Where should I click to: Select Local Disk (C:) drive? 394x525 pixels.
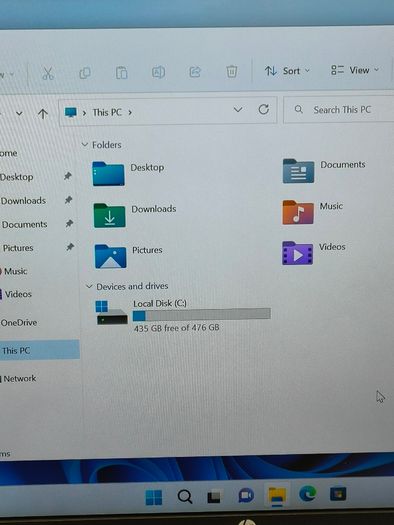coord(183,316)
